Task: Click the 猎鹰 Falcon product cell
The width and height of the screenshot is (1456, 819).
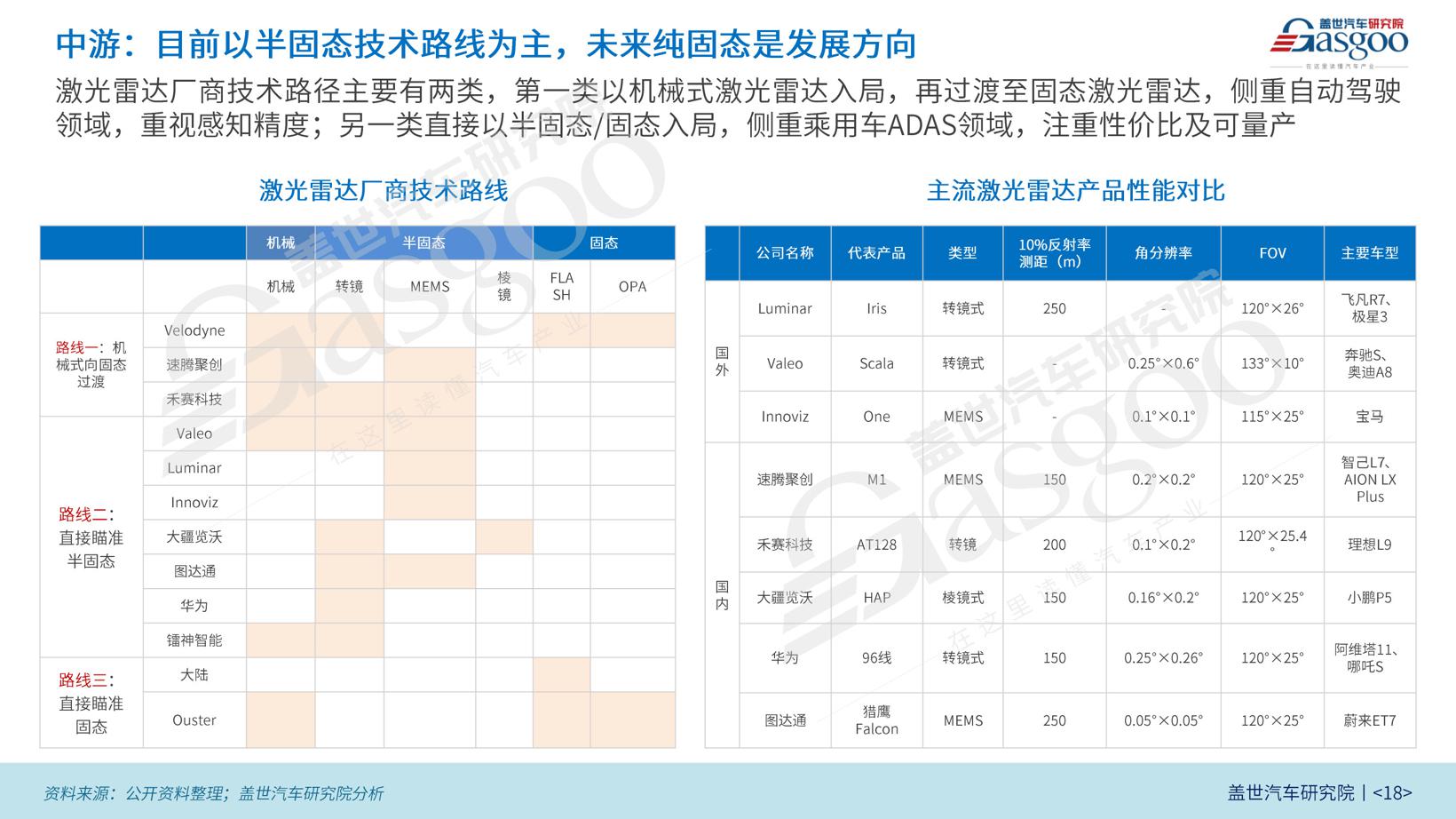Action: [x=876, y=720]
